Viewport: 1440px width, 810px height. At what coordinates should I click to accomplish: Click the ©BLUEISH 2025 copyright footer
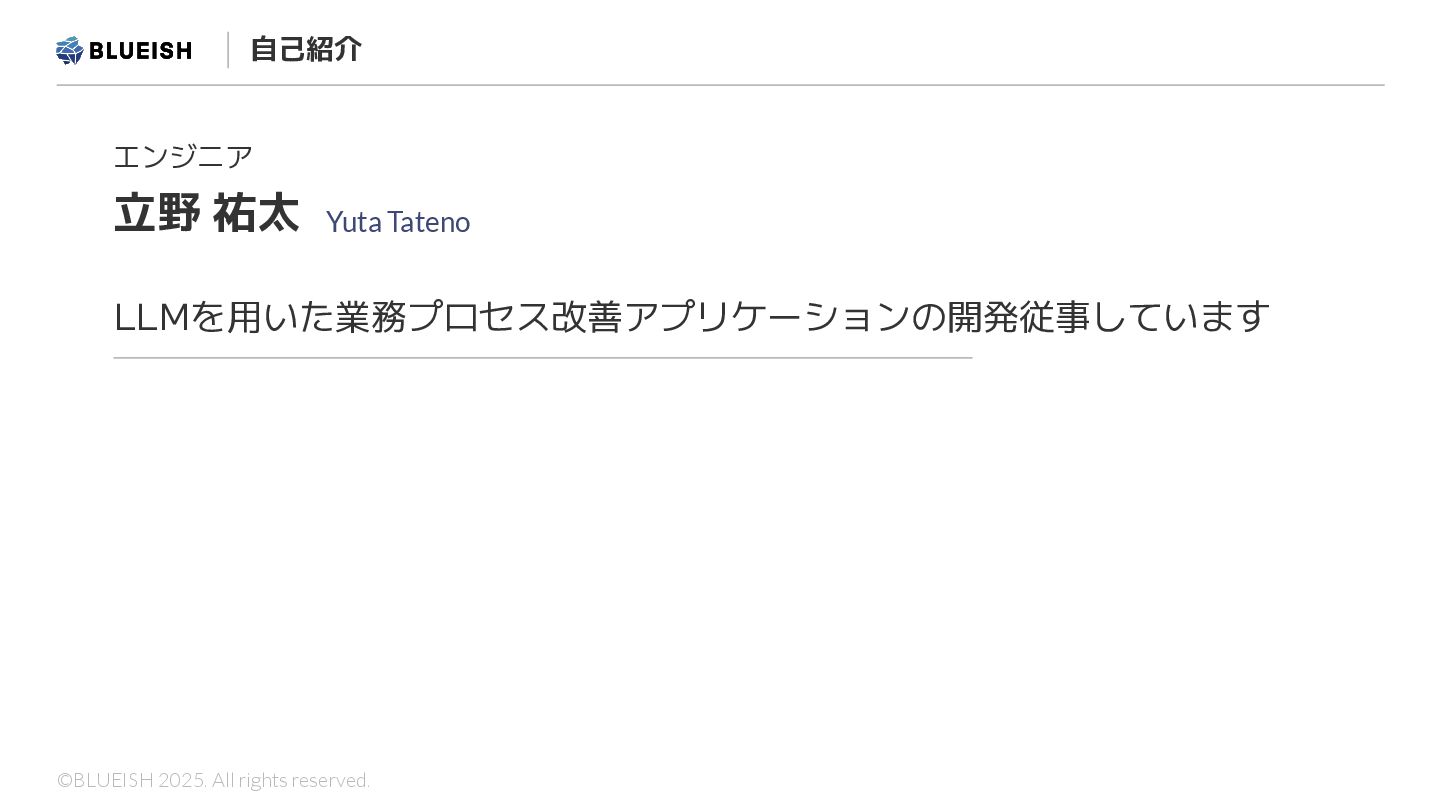click(x=131, y=780)
